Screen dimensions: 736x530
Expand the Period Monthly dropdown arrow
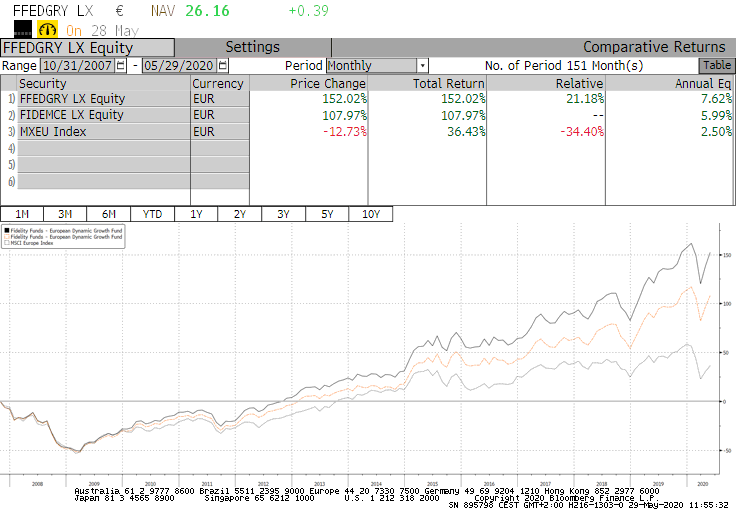point(422,66)
